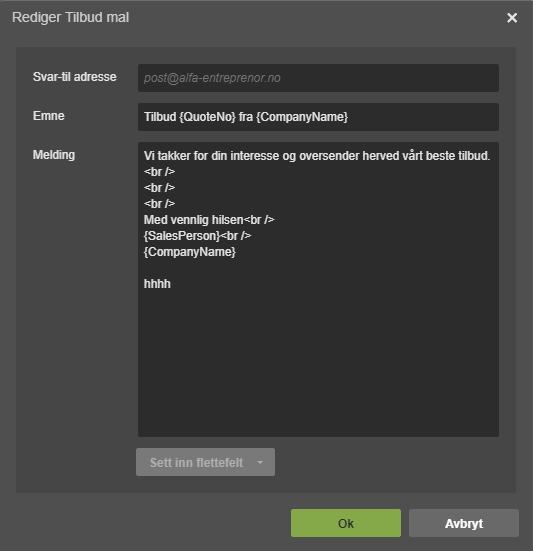Click the Emne label
533x551 pixels.
tap(49, 116)
